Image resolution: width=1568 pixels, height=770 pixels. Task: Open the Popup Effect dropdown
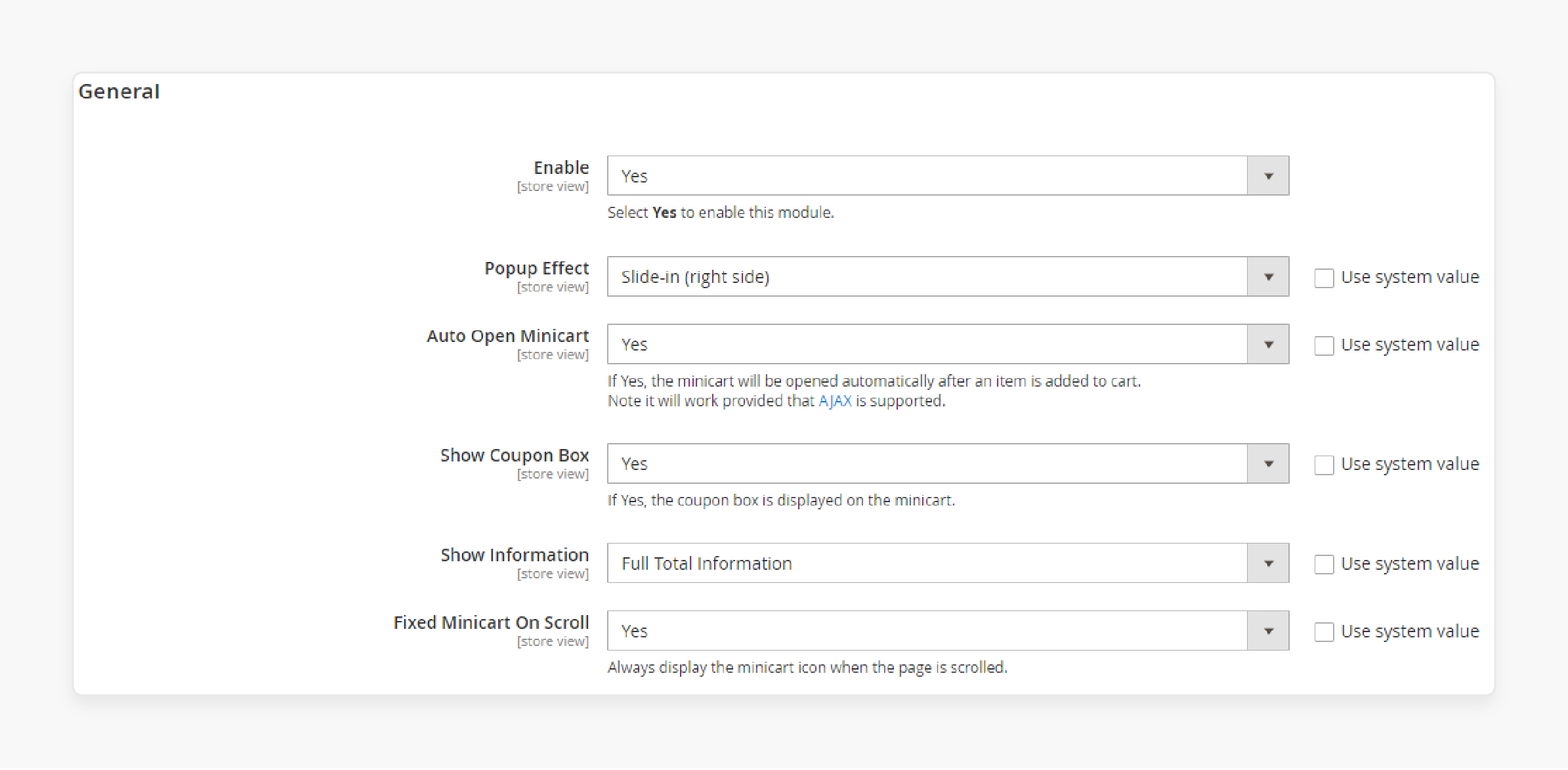point(948,276)
